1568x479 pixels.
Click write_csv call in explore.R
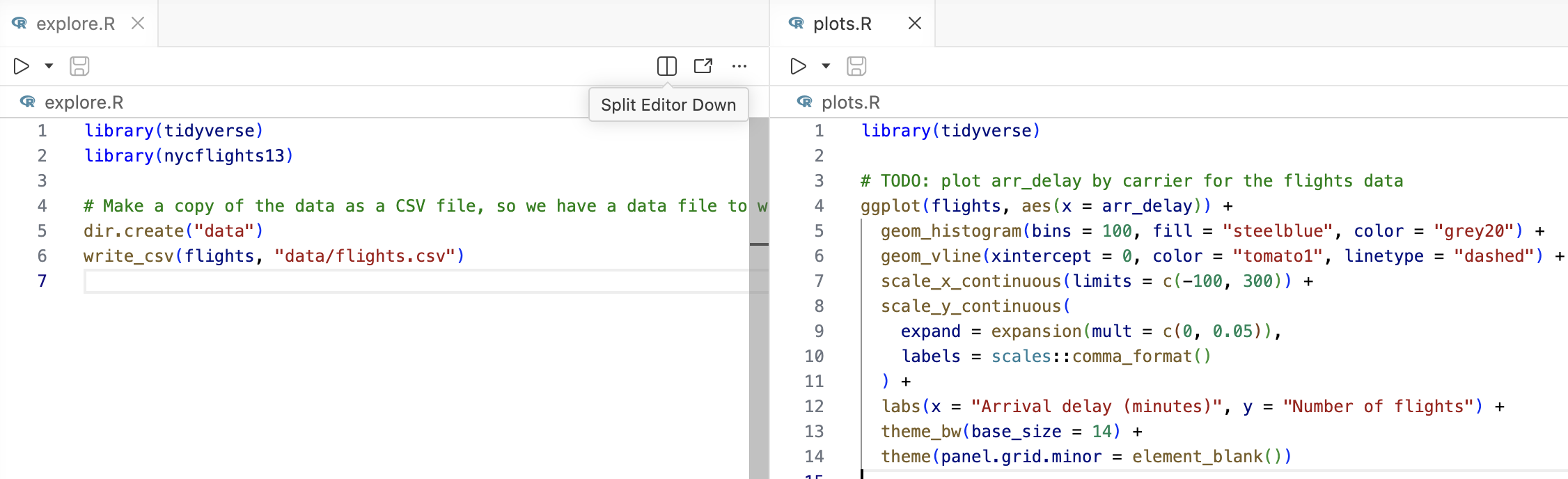point(274,256)
